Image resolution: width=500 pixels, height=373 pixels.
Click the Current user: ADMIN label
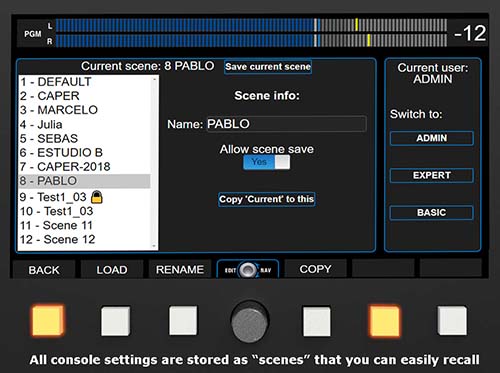433,73
